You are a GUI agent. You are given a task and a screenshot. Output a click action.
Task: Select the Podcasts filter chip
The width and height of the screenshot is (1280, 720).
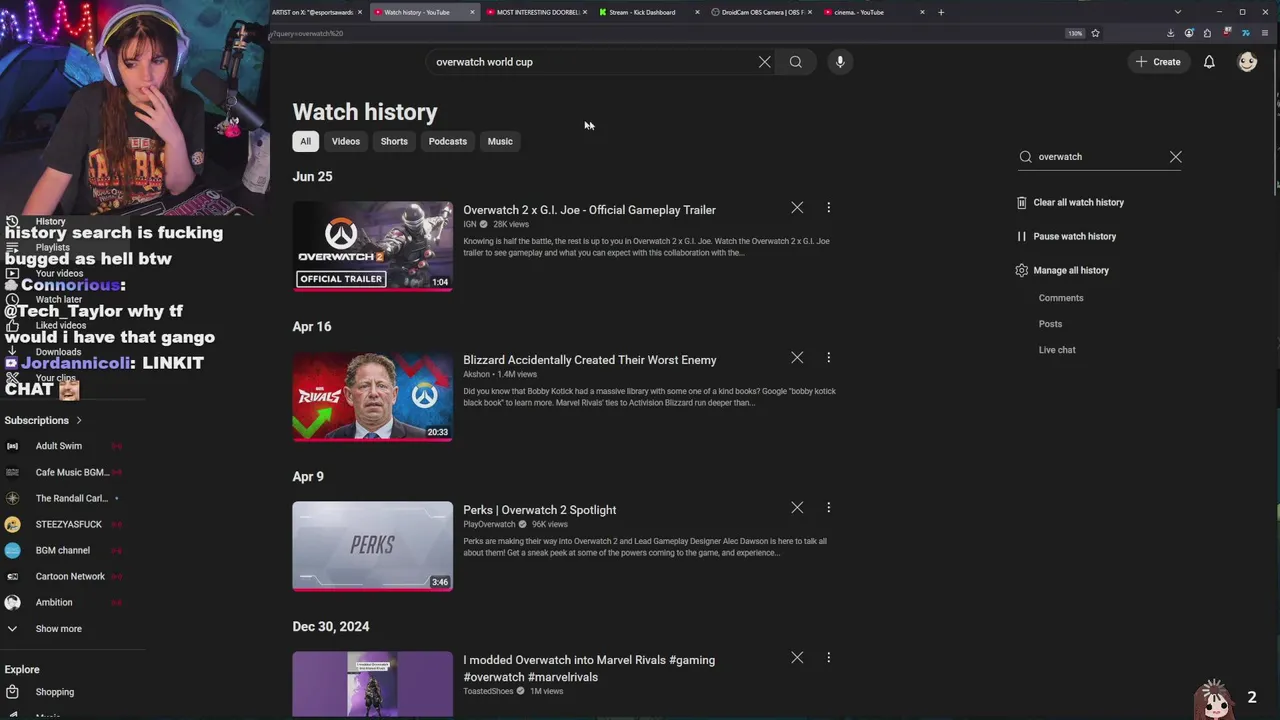click(x=448, y=141)
